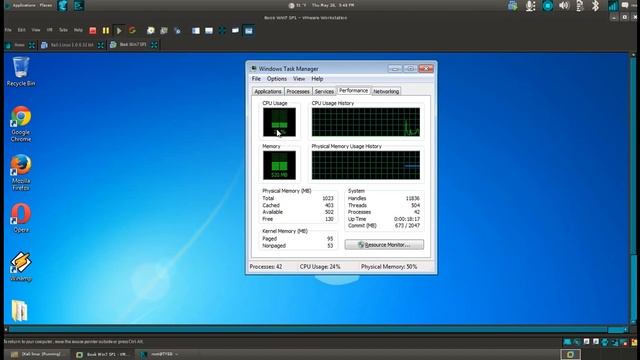
Task: Click the Up Time value 0:00:18:17
Action: (x=407, y=219)
